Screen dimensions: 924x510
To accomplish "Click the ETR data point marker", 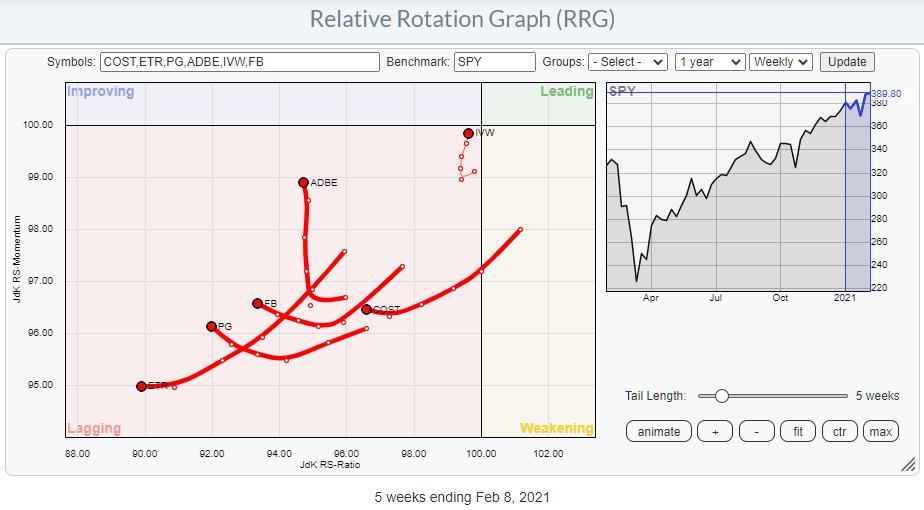I will [x=141, y=386].
